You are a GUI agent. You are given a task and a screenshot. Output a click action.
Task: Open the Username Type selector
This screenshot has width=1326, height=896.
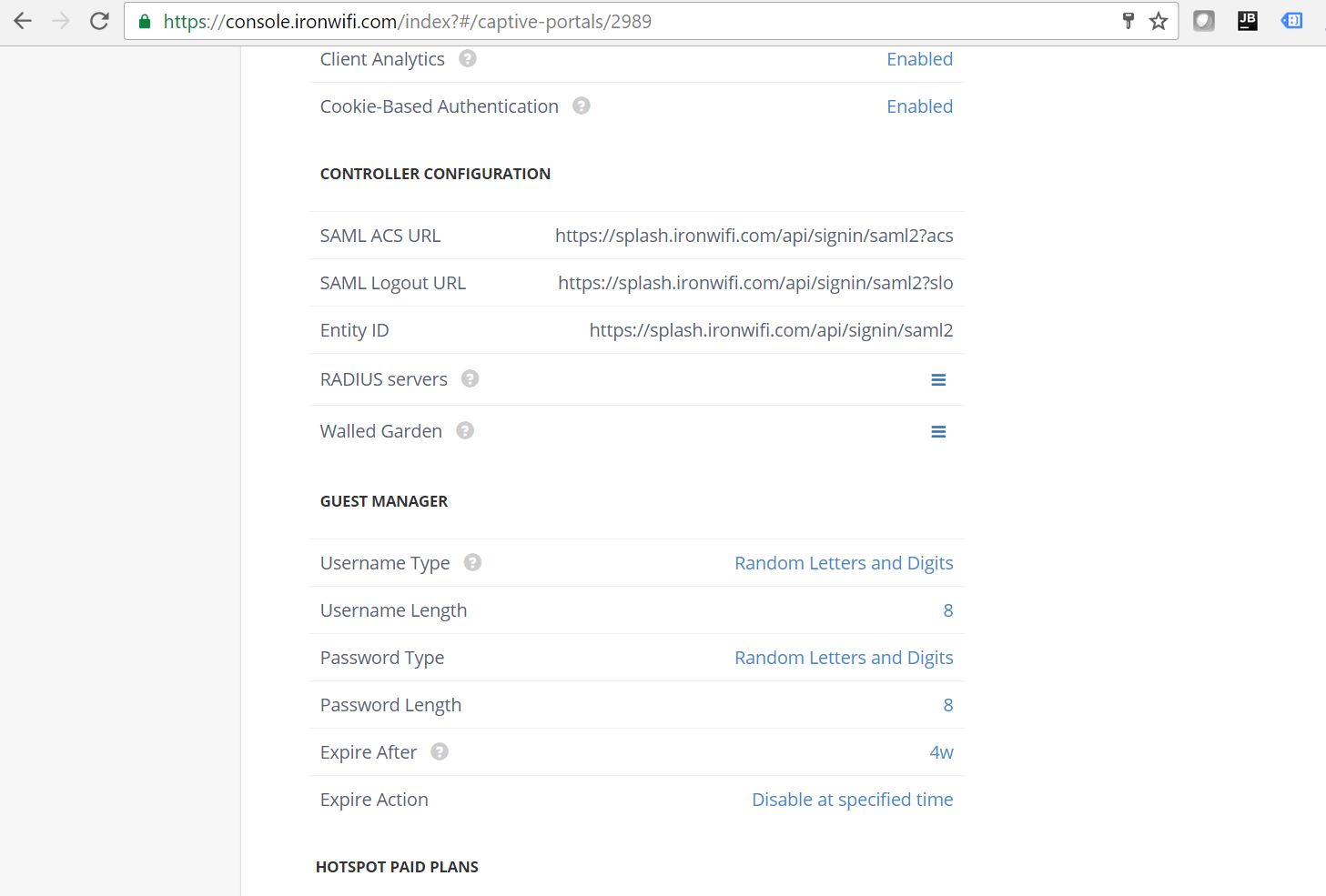tap(844, 562)
